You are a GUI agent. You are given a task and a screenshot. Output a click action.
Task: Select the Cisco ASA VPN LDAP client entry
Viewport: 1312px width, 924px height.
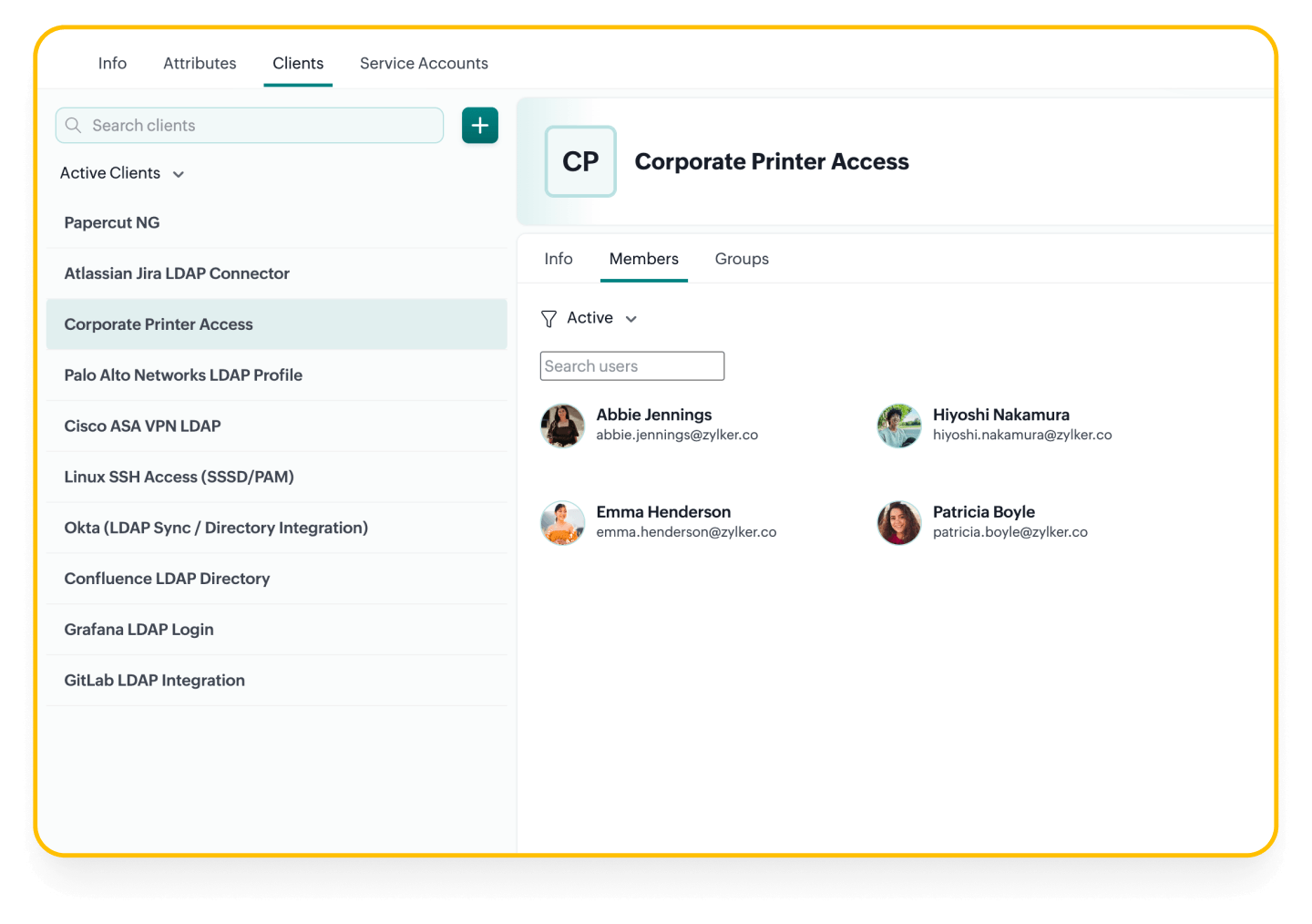(x=142, y=426)
